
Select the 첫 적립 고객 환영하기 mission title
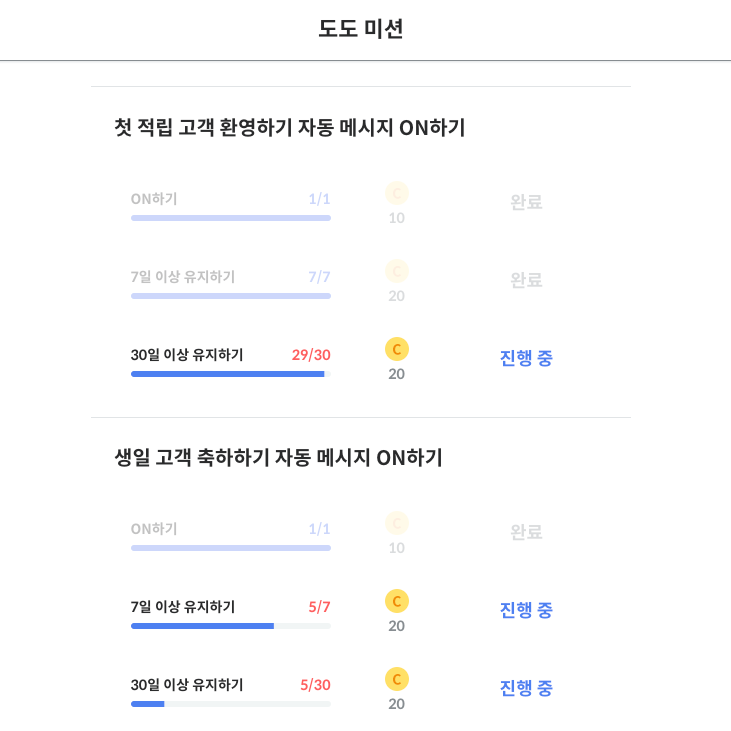(x=290, y=127)
